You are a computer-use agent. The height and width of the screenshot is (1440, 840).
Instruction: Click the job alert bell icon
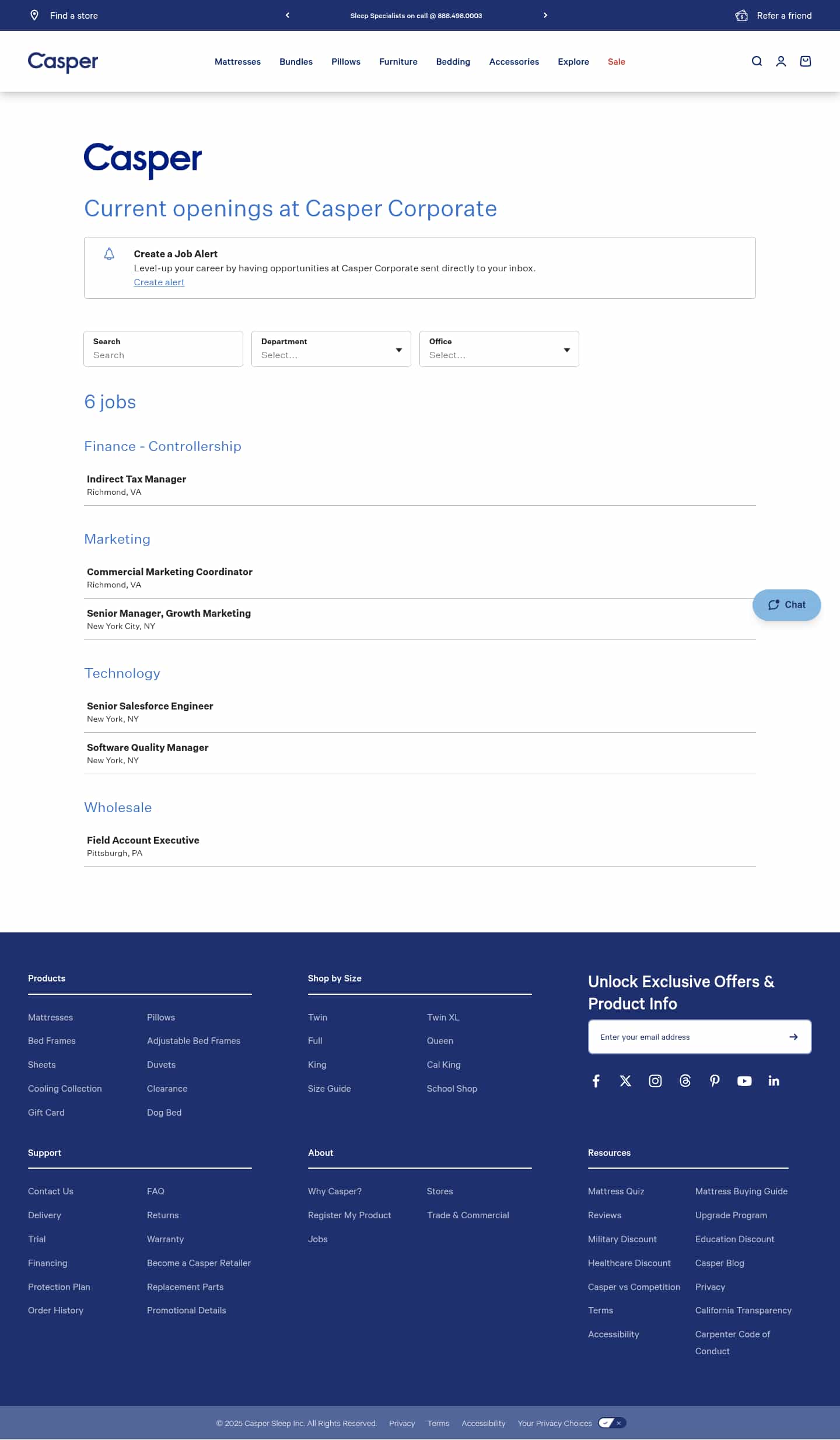pyautogui.click(x=109, y=254)
